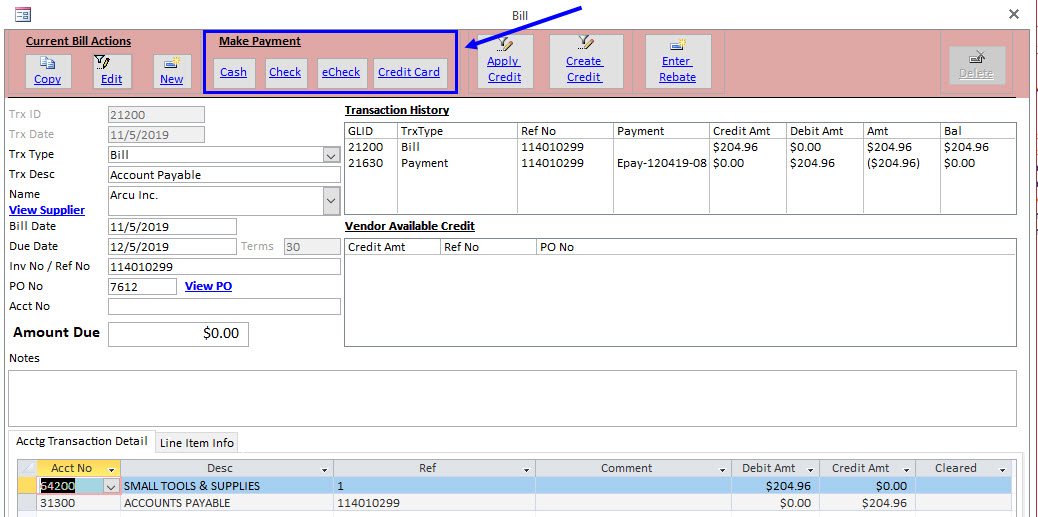Screen dimensions: 1038x517
Task: Click the ($204.96) Amt value
Action: pyautogui.click(x=894, y=163)
